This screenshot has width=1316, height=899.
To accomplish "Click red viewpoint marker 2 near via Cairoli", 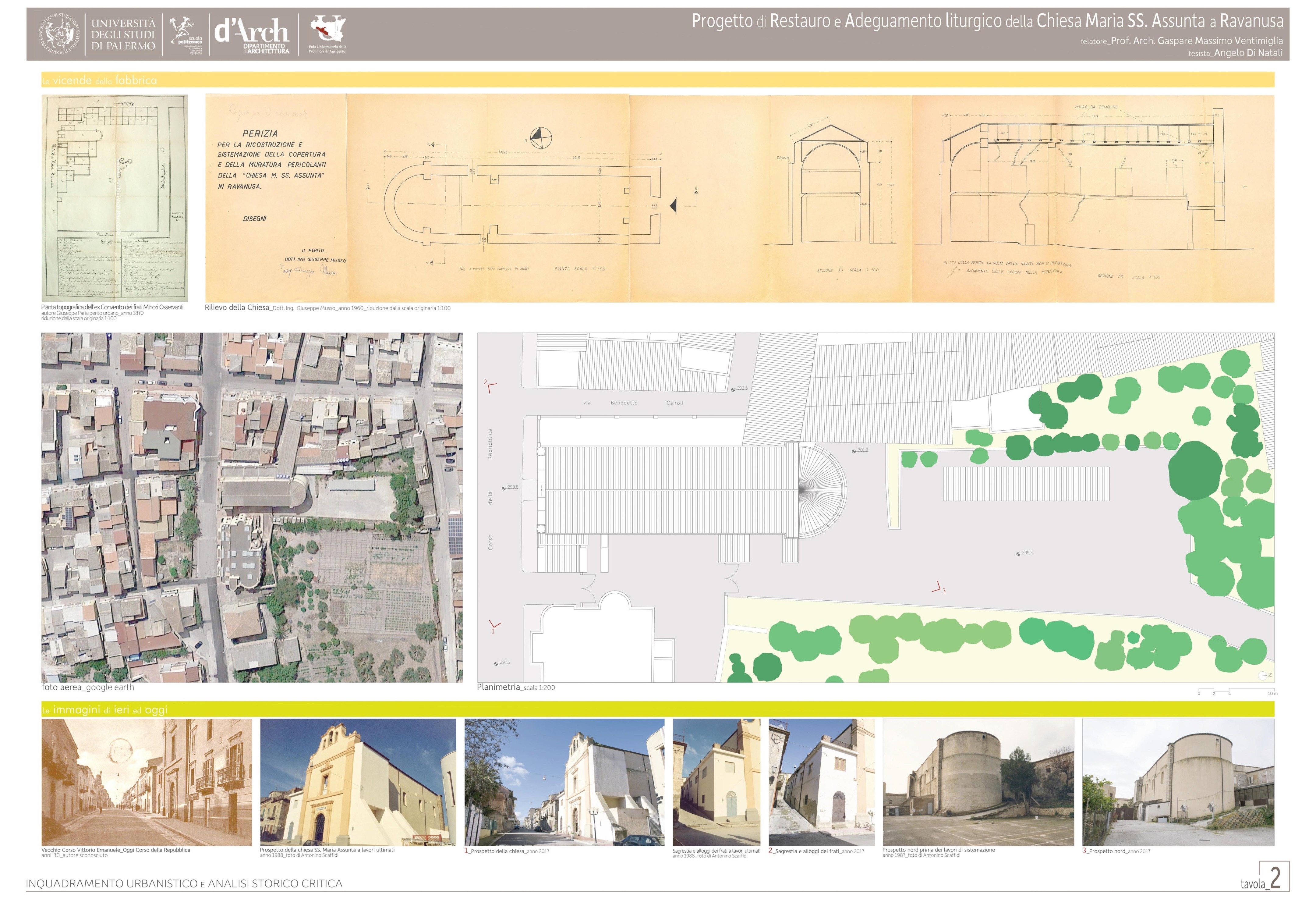I will (x=490, y=386).
